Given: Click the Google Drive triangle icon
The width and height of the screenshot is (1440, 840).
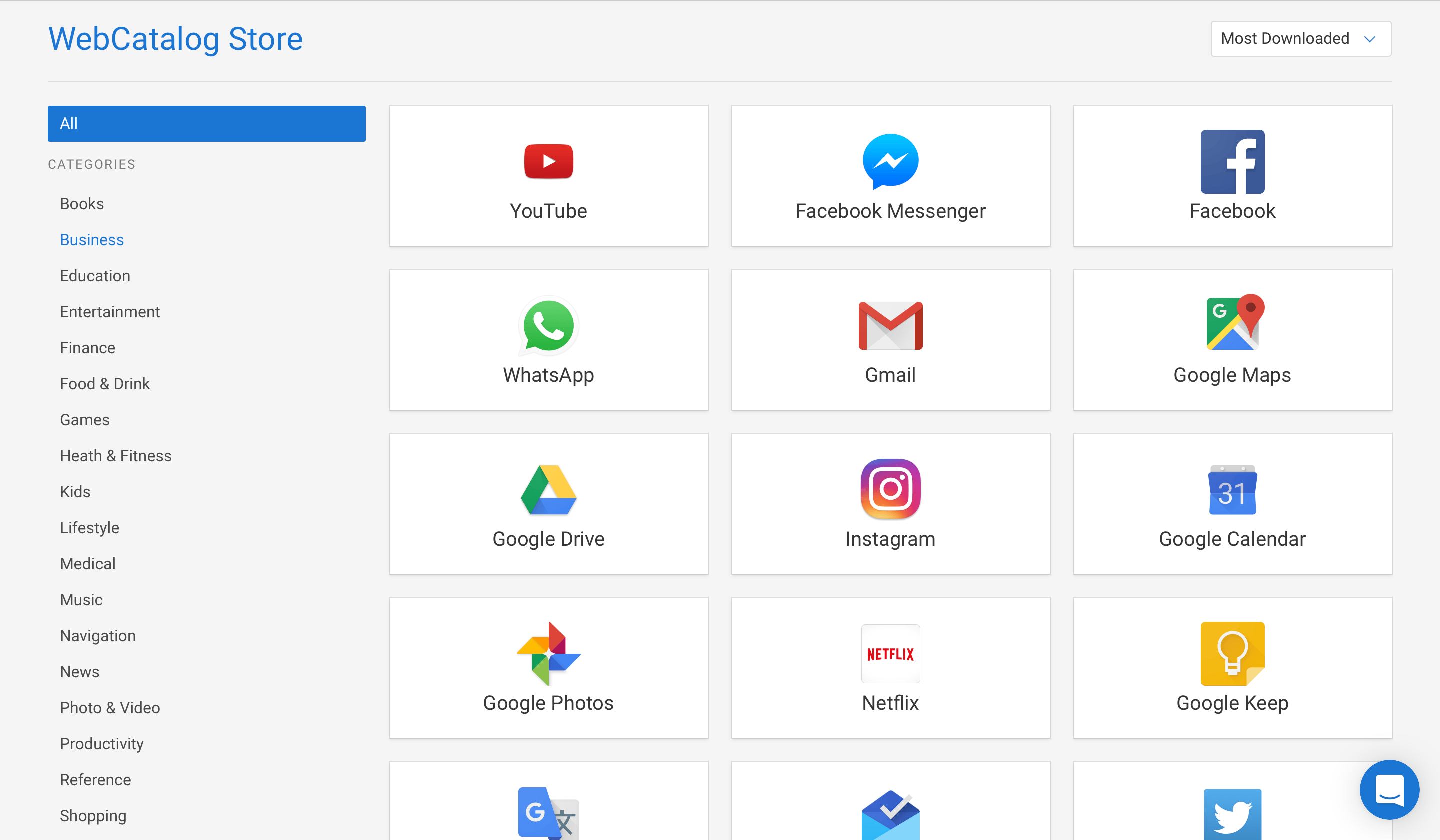Looking at the screenshot, I should tap(548, 489).
